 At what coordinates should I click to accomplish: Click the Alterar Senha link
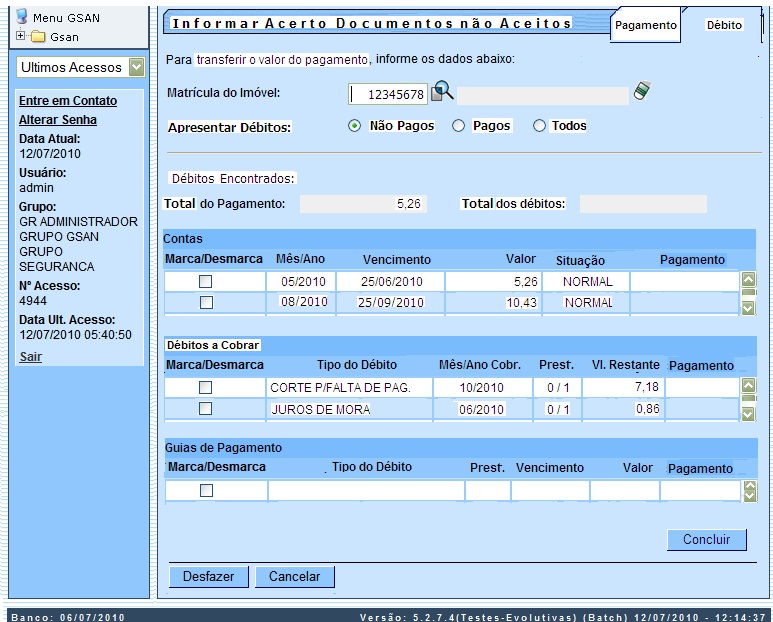pyautogui.click(x=58, y=120)
